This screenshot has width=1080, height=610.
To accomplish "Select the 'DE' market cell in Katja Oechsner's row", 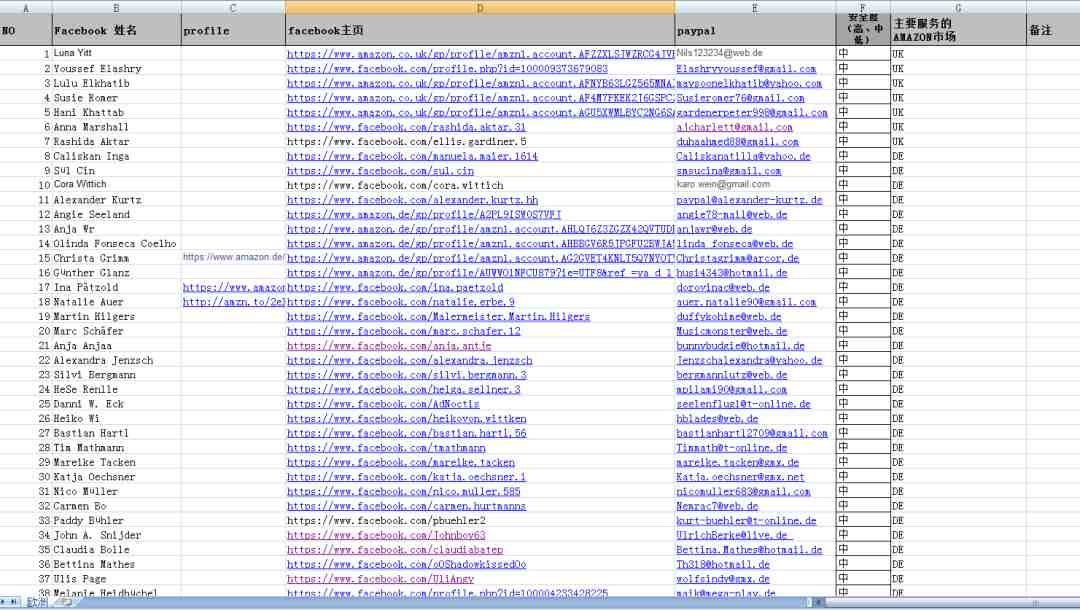I will point(958,477).
